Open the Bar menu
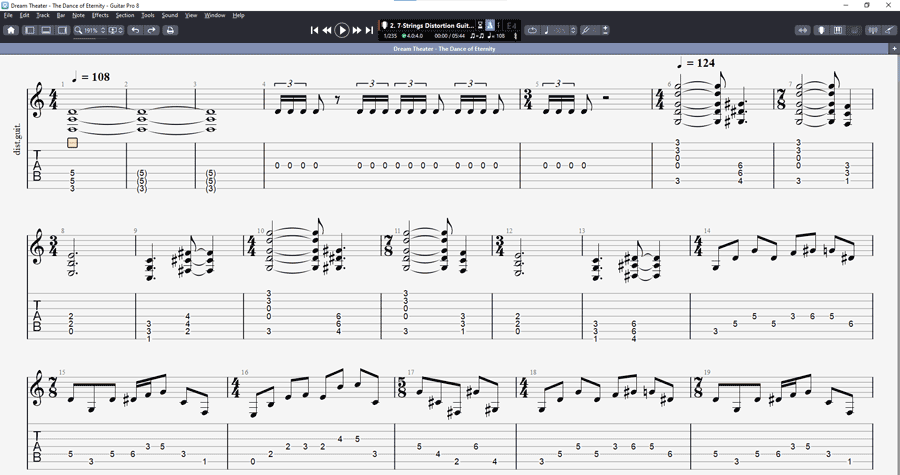 click(61, 15)
